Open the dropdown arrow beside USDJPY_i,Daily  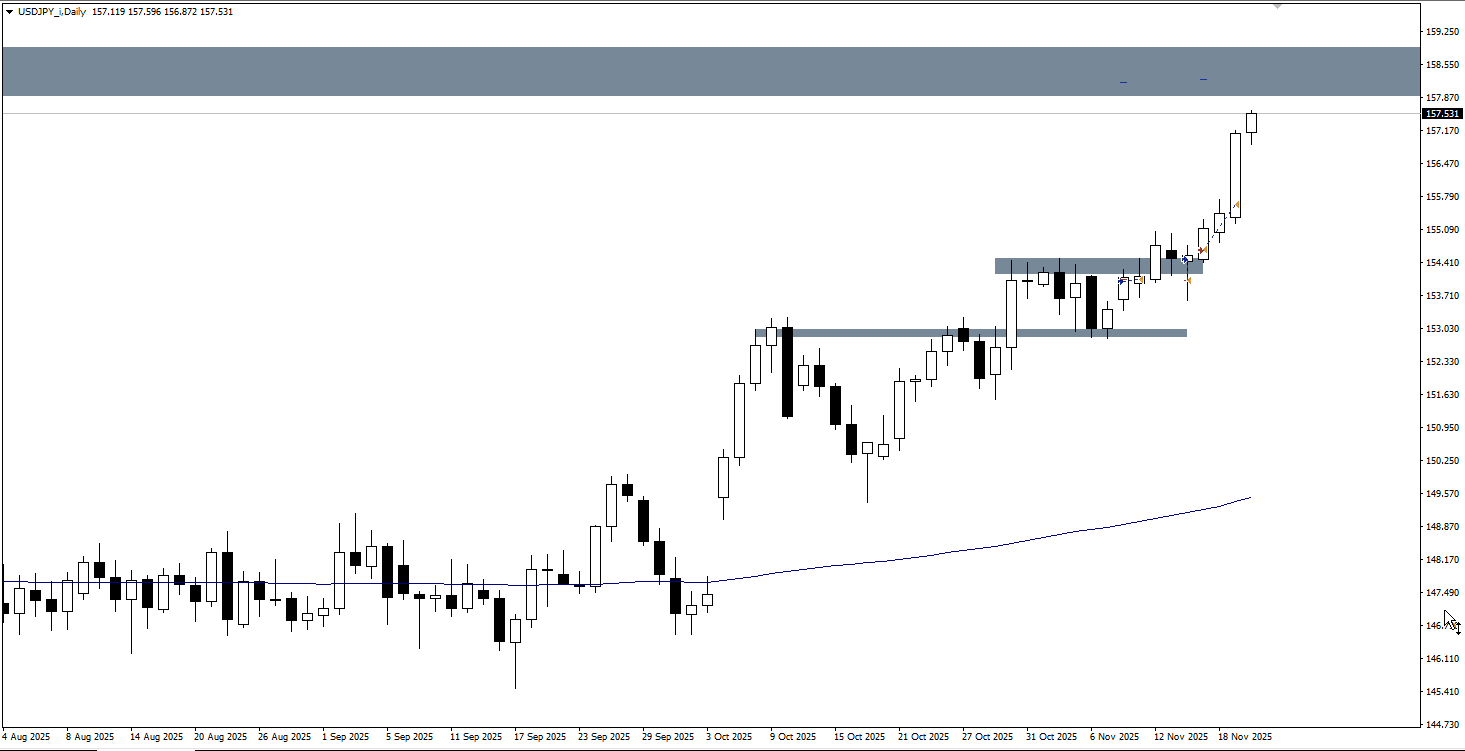pos(9,11)
